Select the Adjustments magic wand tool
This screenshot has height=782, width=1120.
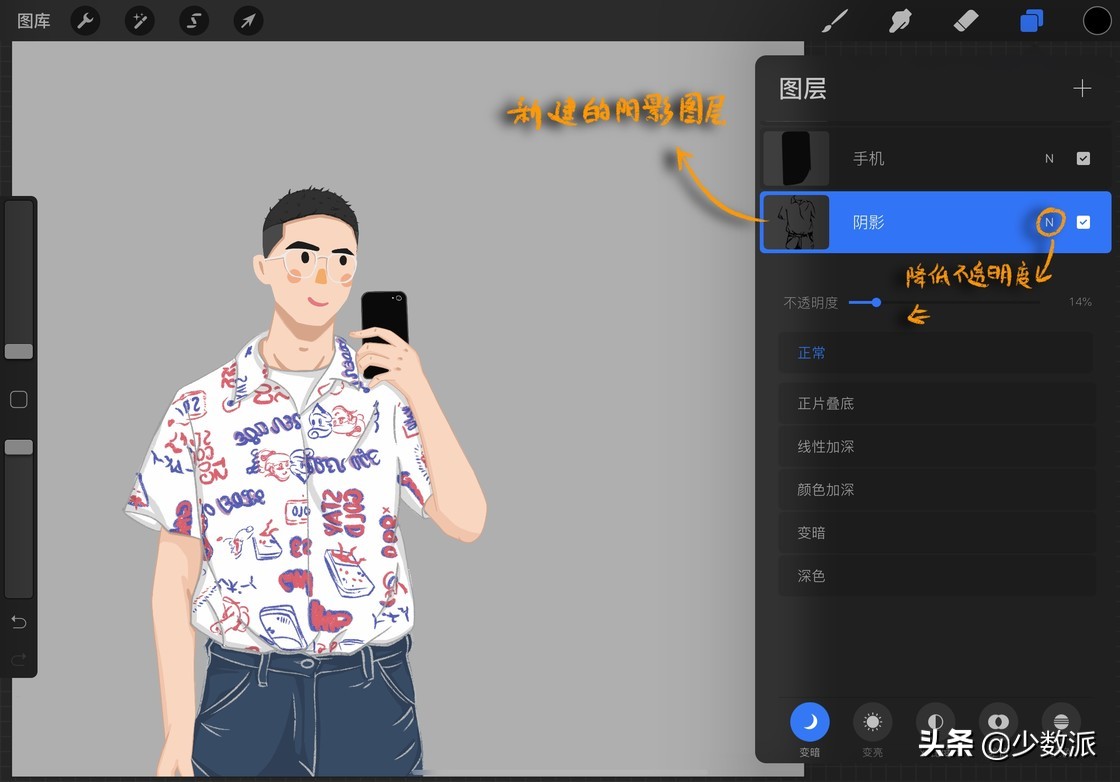point(139,20)
